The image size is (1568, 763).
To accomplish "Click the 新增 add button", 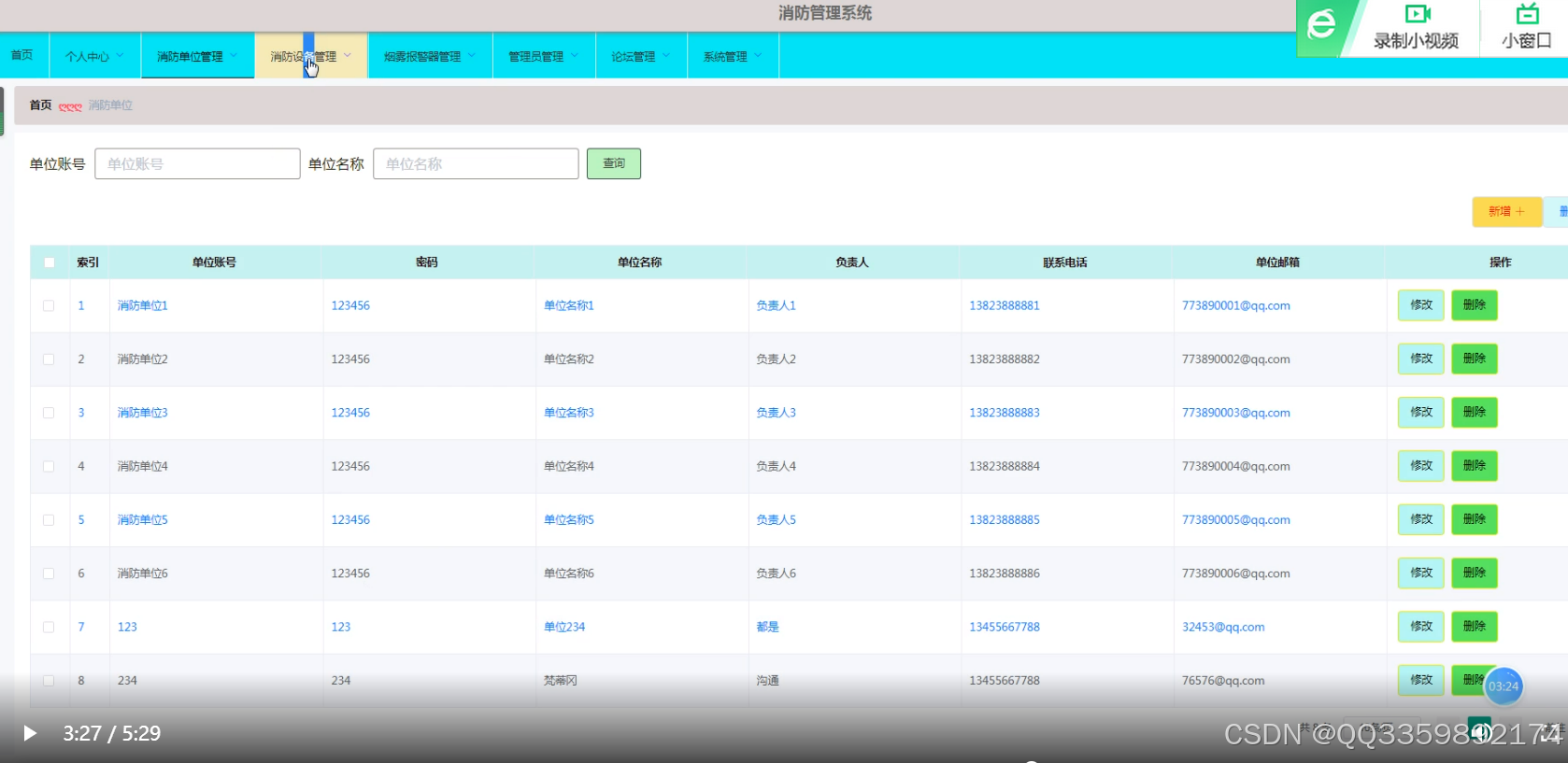I will coord(1505,212).
